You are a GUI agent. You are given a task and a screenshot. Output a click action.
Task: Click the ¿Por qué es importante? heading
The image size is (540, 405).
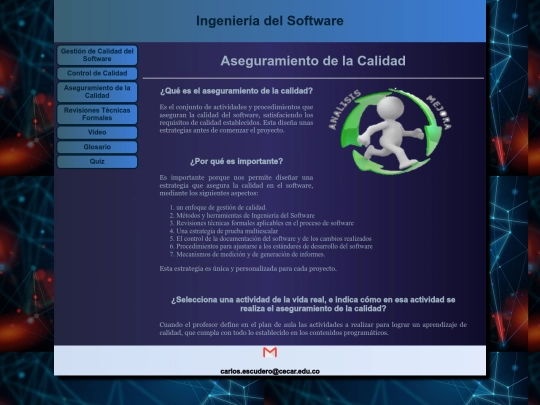(236, 162)
